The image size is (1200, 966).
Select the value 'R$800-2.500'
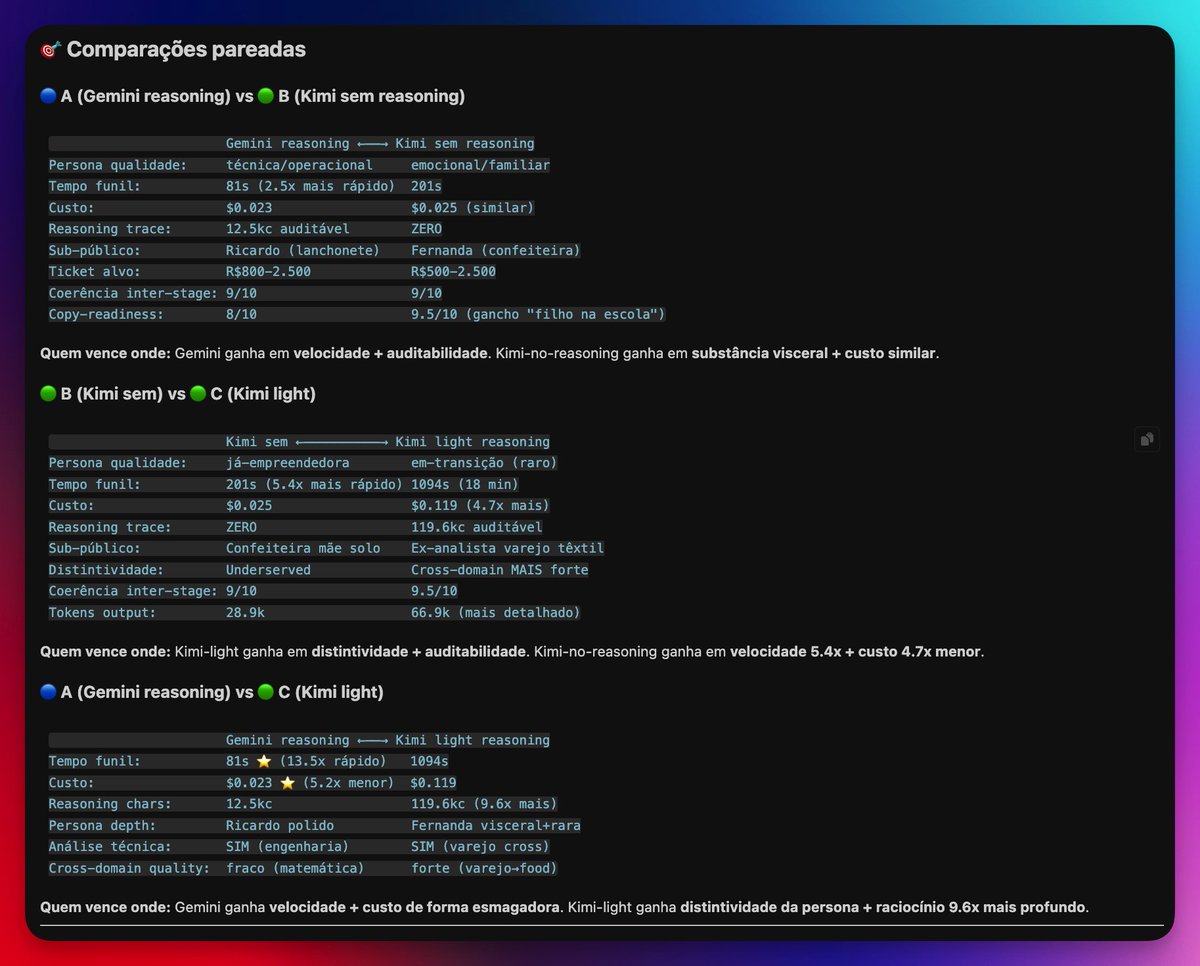pos(268,272)
